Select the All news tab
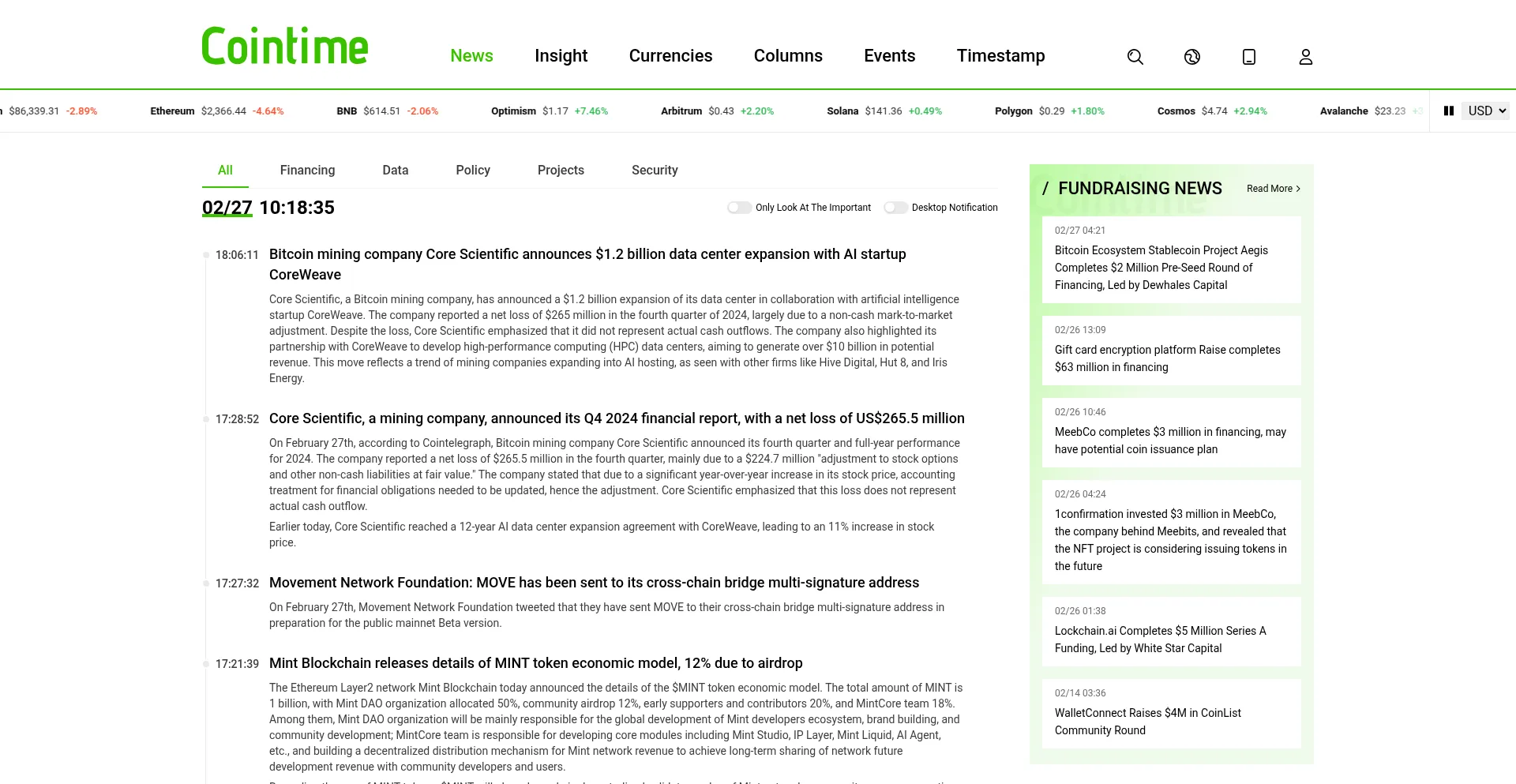1516x784 pixels. 225,171
